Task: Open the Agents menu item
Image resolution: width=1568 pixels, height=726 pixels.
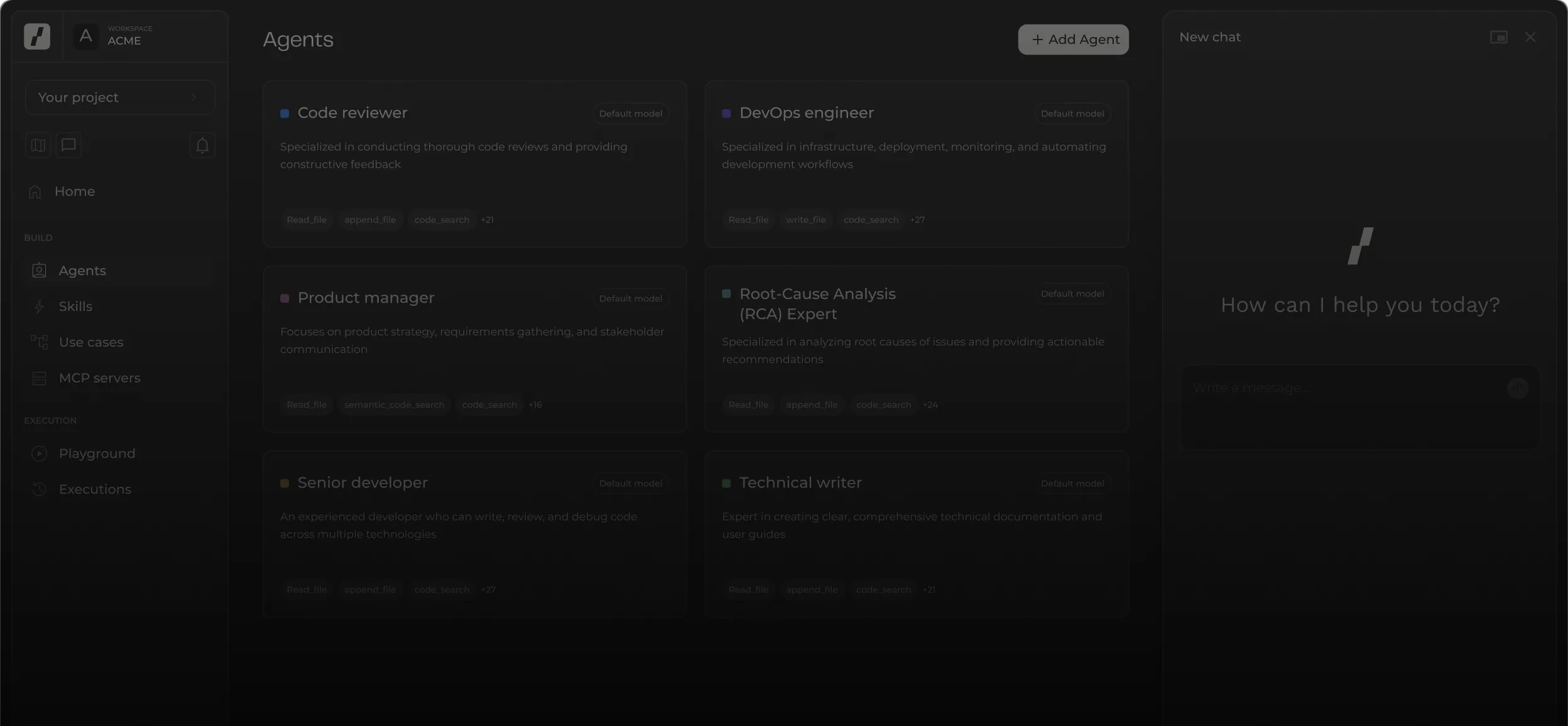Action: click(x=120, y=271)
